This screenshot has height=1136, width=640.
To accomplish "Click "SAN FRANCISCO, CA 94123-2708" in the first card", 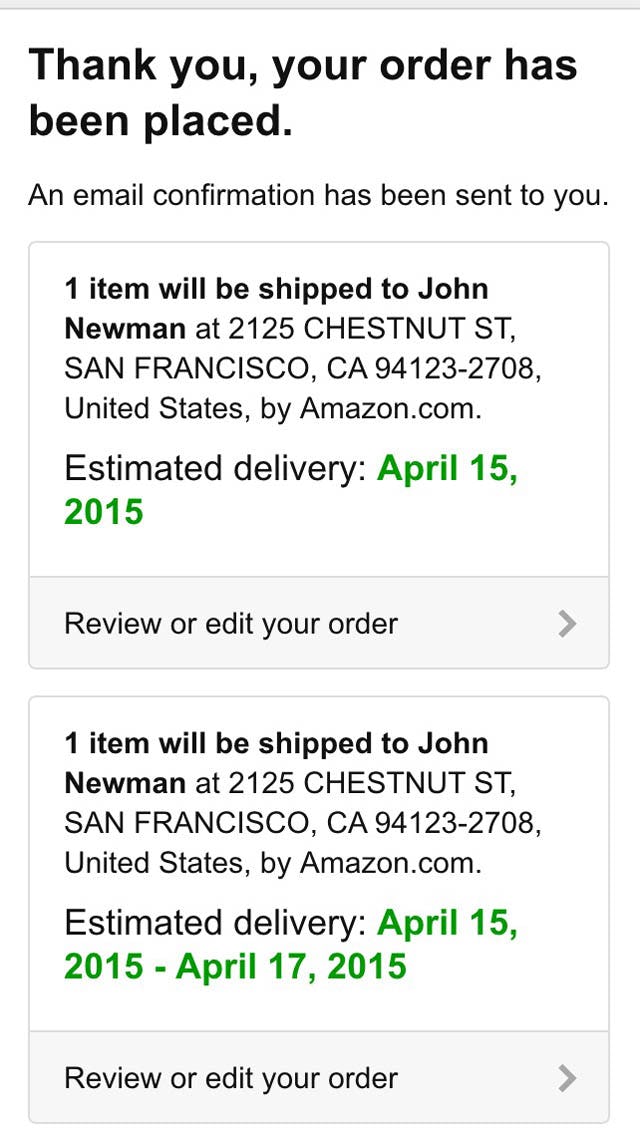I will coord(302,369).
